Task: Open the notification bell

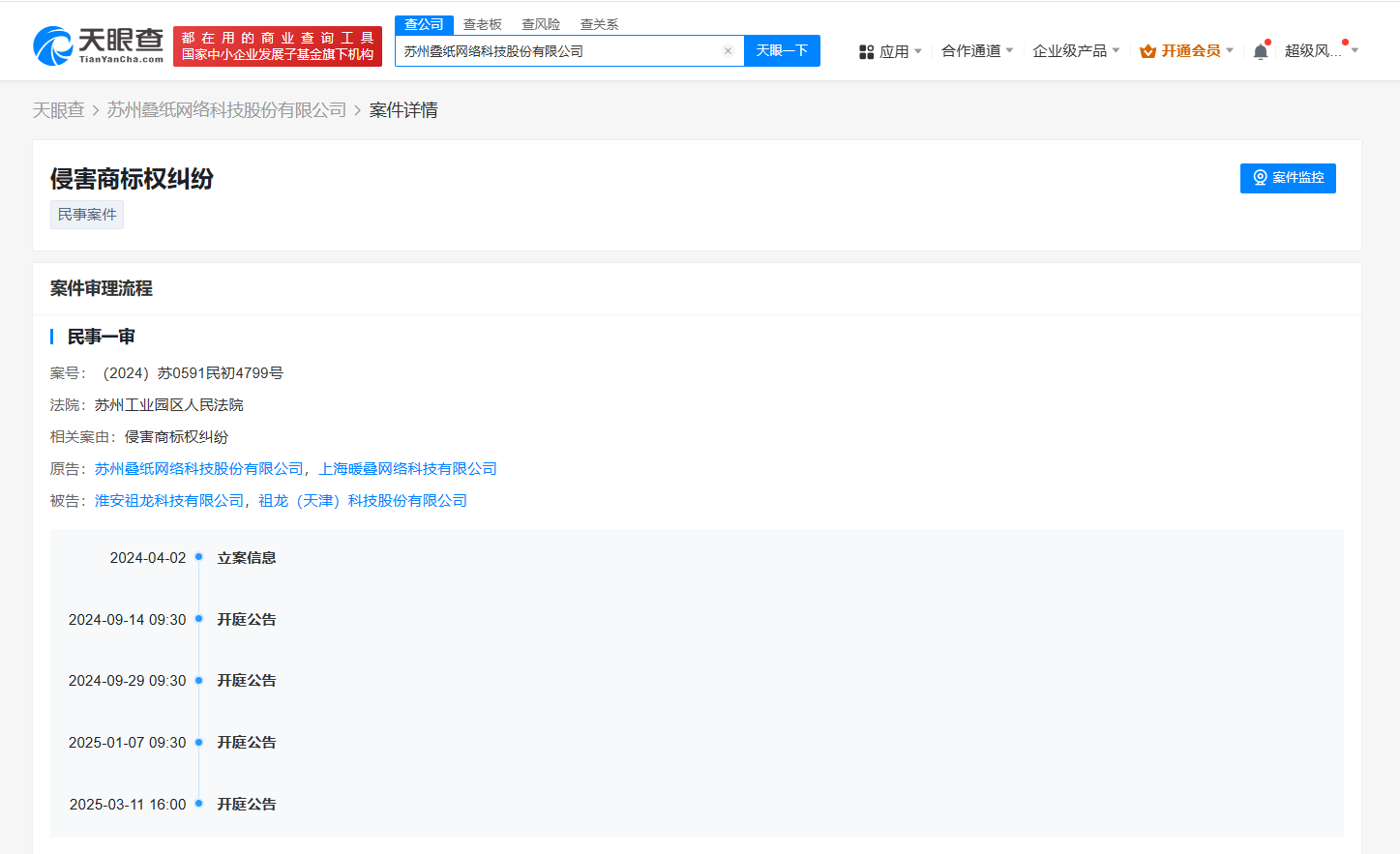Action: point(1260,51)
